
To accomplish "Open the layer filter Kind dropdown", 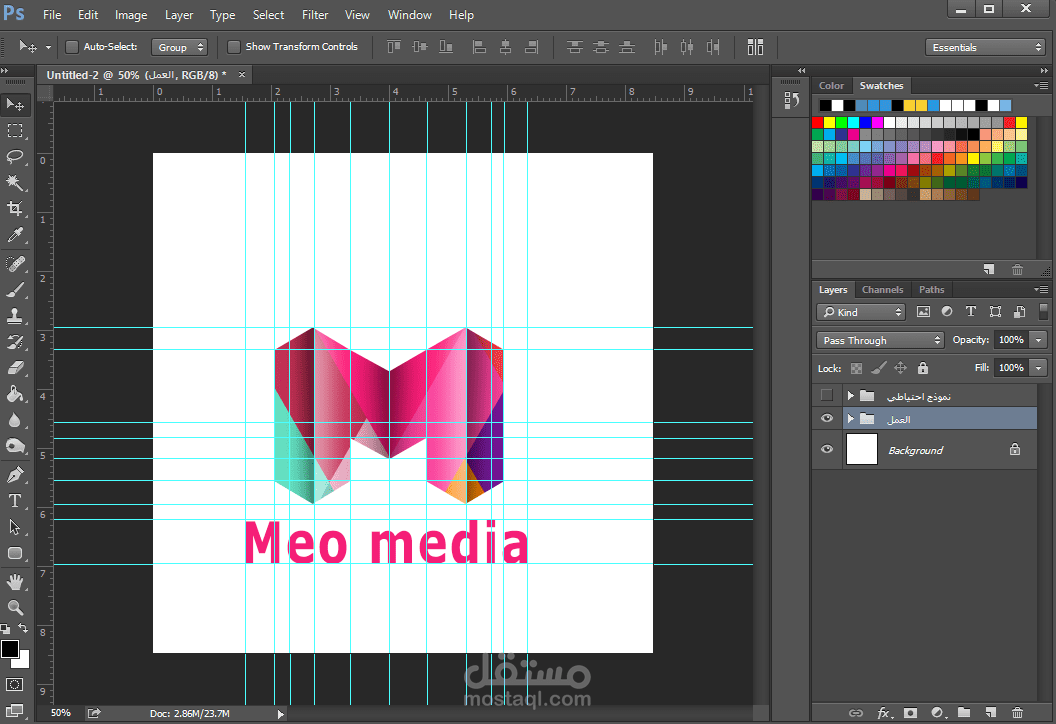I will (x=861, y=312).
